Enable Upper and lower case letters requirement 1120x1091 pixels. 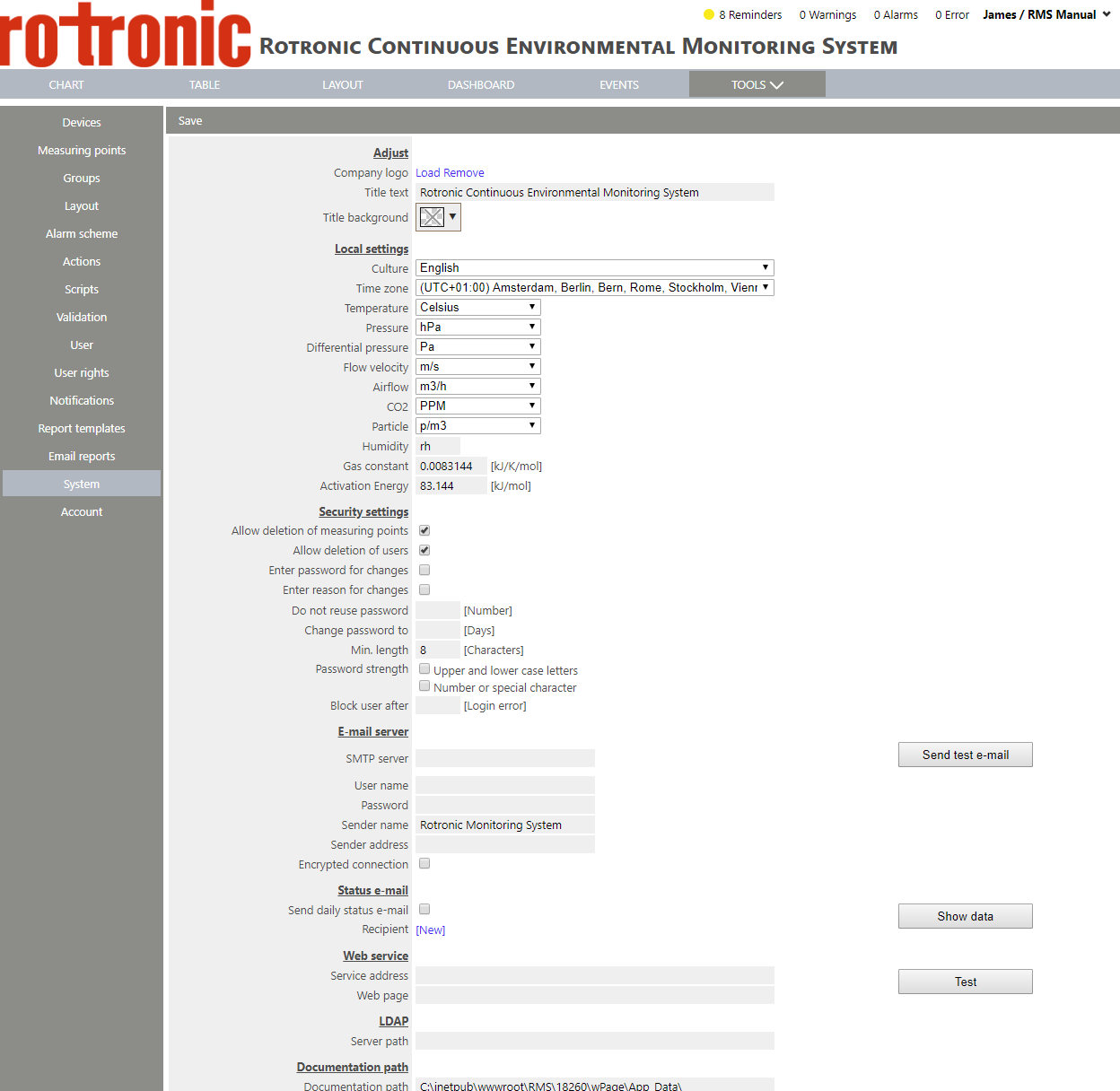(x=424, y=668)
